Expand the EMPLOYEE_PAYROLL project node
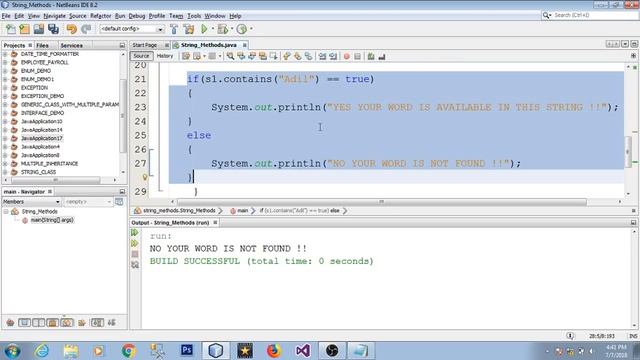The width and height of the screenshot is (640, 360). (x=5, y=62)
